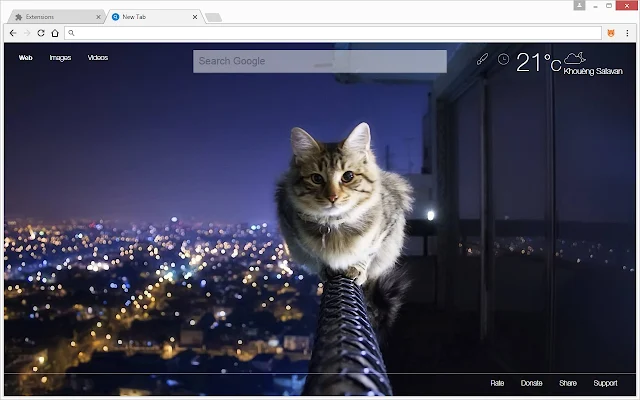
Task: Click the clock icon near weather
Action: click(x=503, y=59)
